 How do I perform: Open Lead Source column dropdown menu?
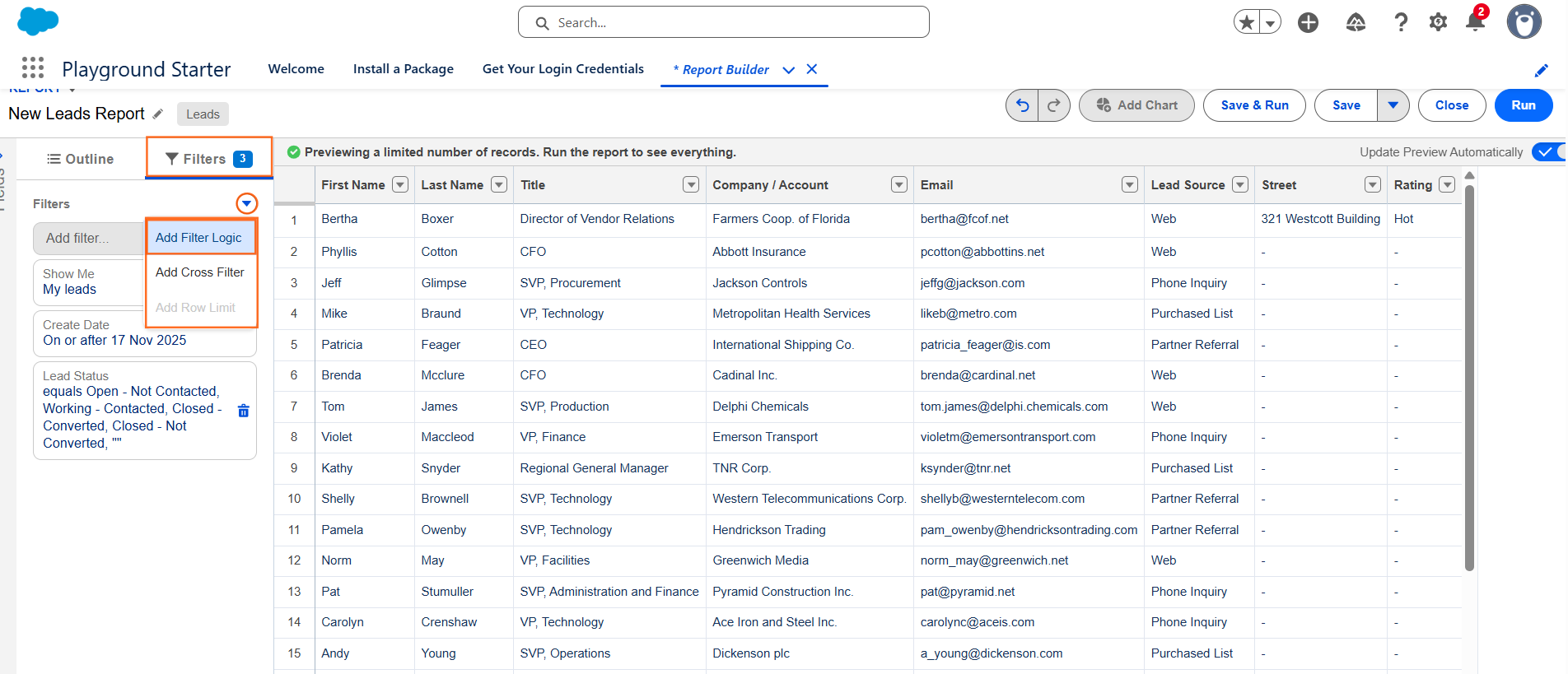tap(1240, 184)
